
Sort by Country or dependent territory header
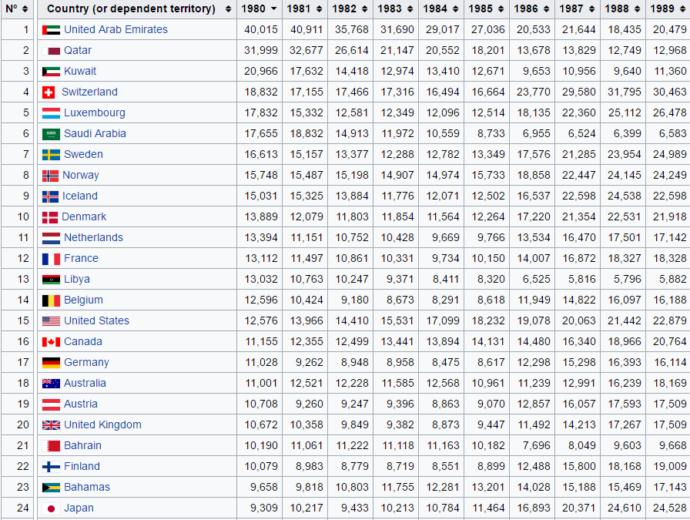click(x=137, y=8)
